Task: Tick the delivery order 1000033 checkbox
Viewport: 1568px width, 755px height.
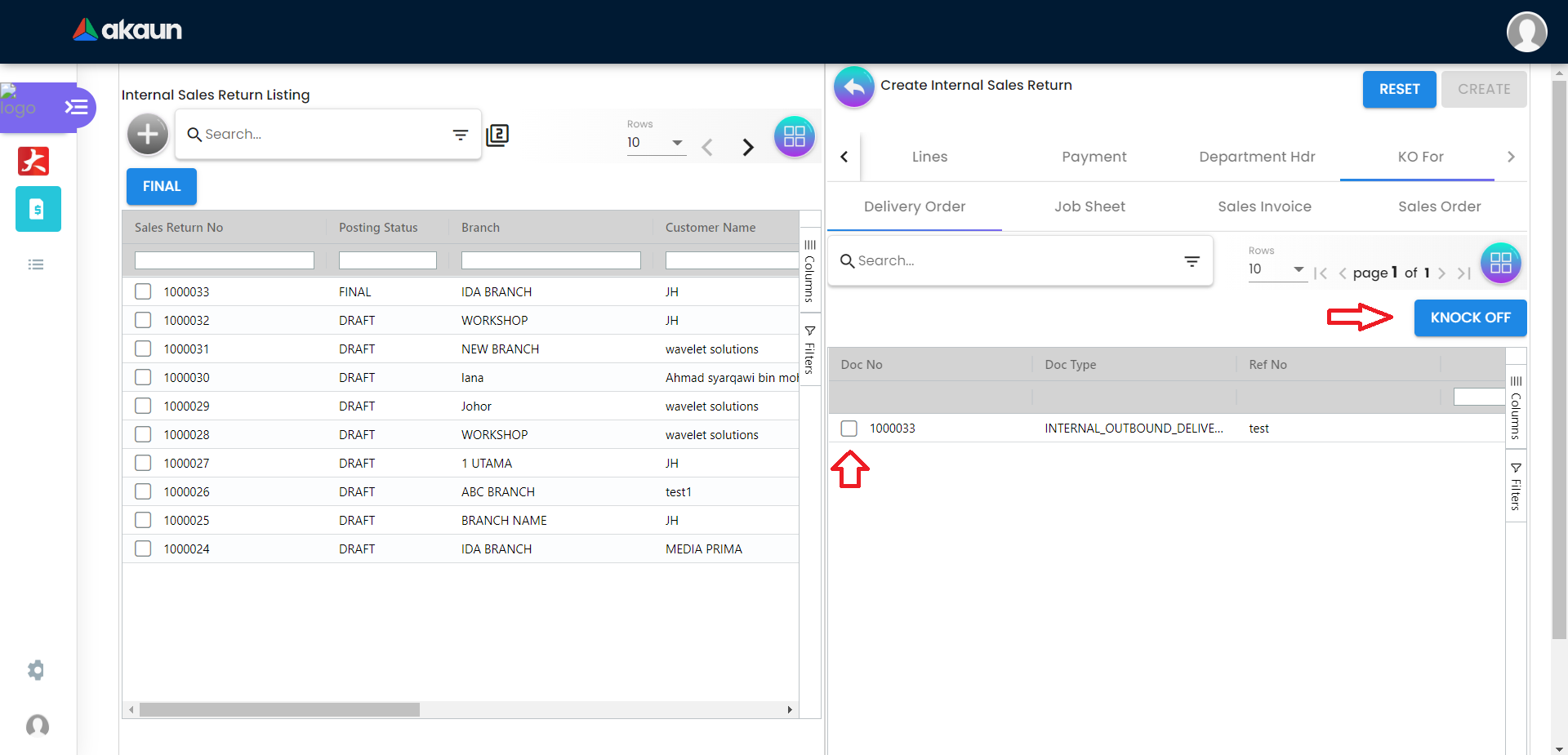Action: click(849, 429)
